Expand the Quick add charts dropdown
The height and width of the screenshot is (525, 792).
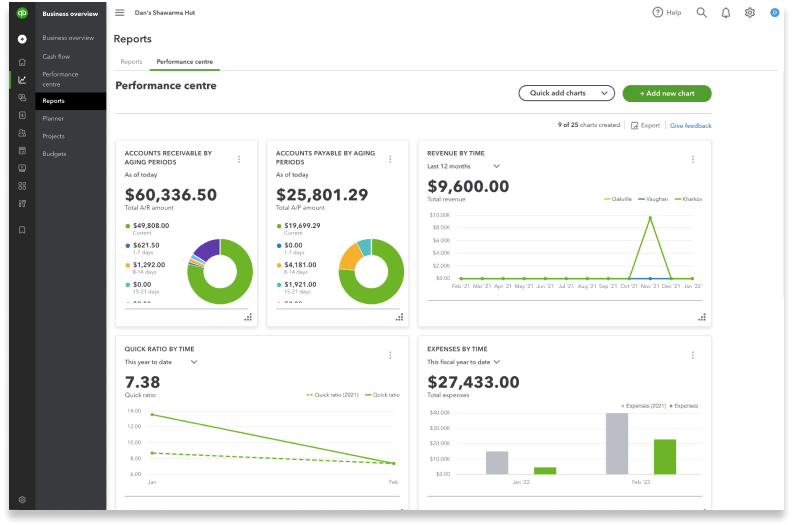pyautogui.click(x=567, y=93)
